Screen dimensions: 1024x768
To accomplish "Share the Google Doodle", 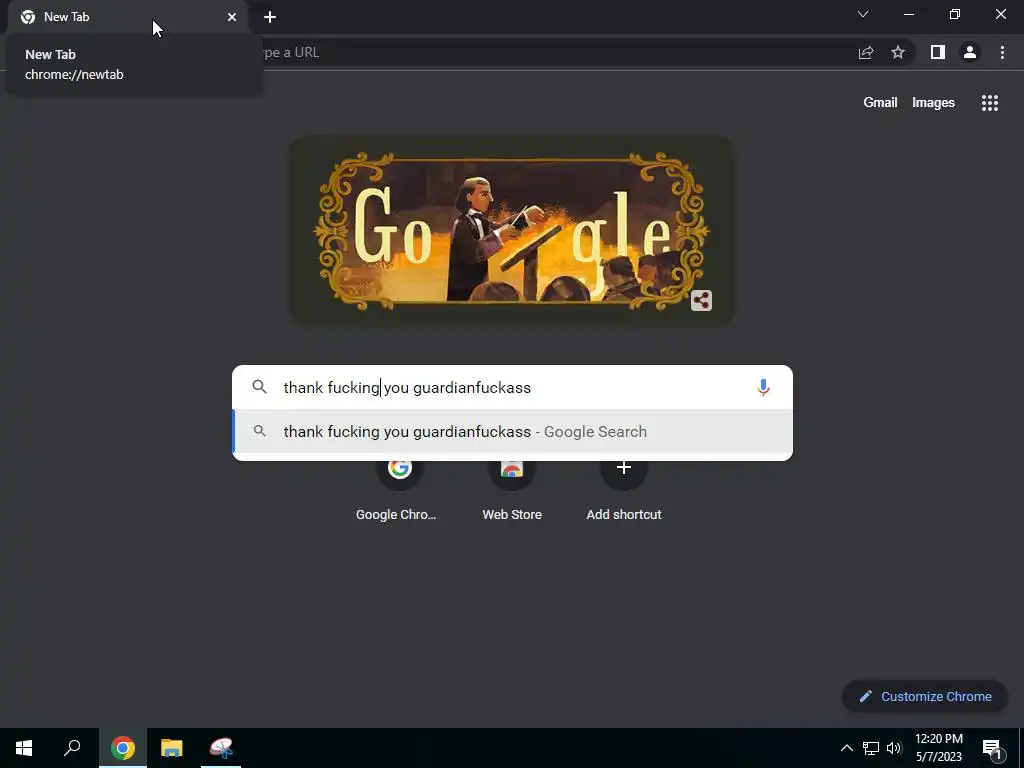I will click(x=701, y=300).
